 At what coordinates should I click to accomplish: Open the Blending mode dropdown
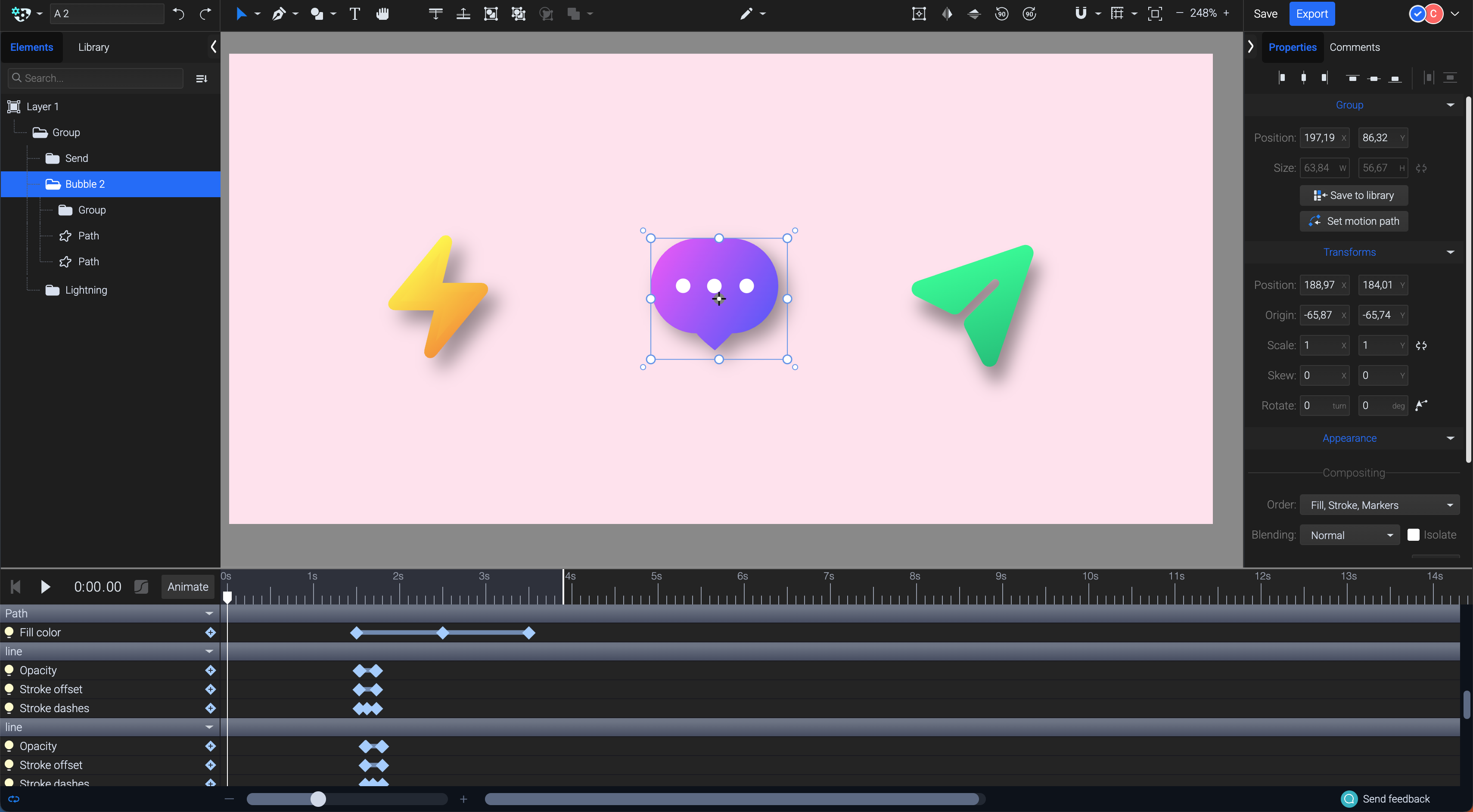coord(1349,535)
